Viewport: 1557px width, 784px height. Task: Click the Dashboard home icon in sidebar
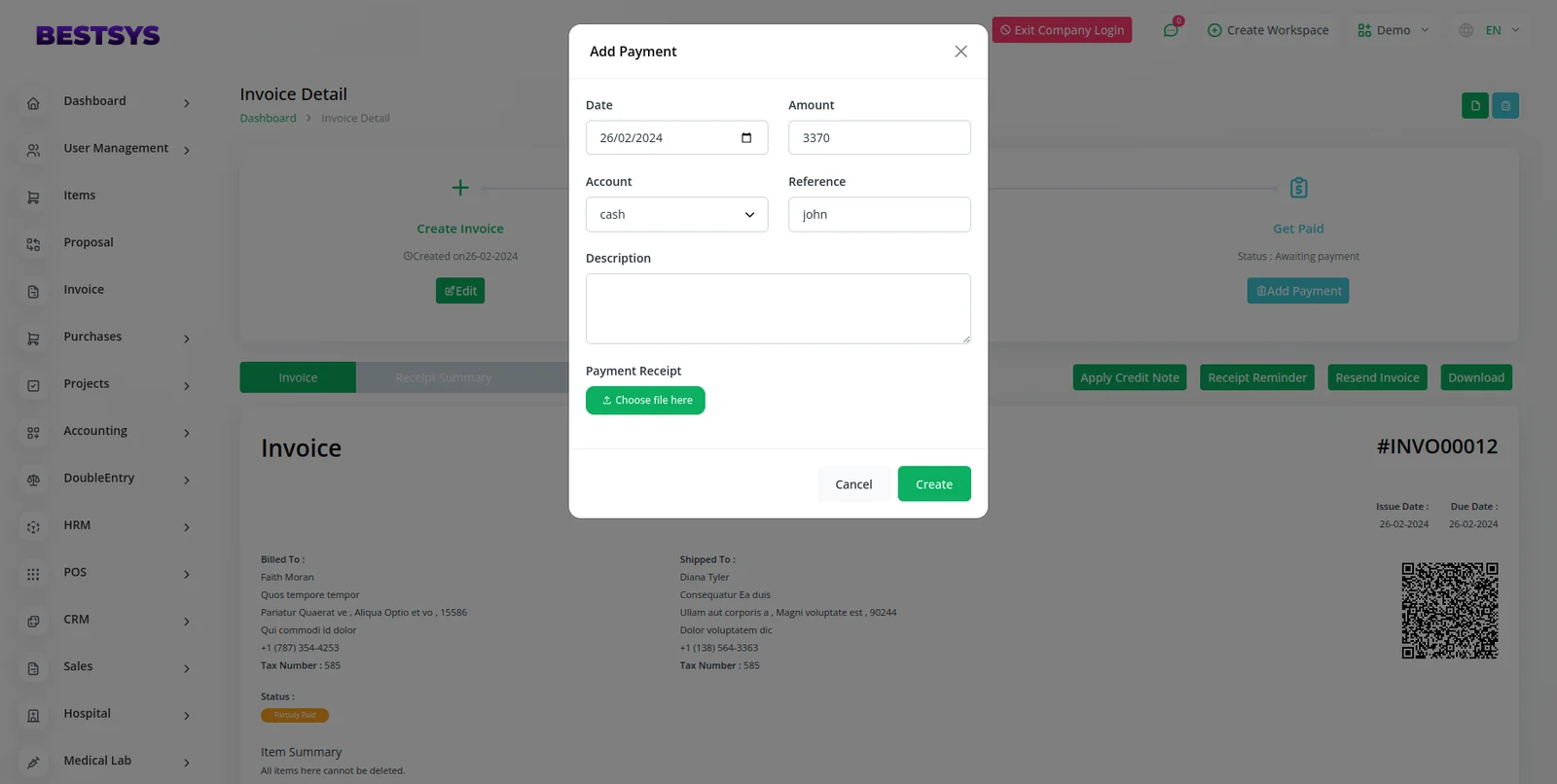pyautogui.click(x=33, y=103)
